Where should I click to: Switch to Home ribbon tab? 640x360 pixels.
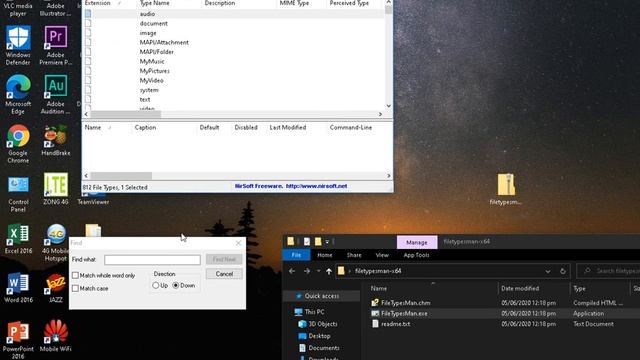click(324, 255)
